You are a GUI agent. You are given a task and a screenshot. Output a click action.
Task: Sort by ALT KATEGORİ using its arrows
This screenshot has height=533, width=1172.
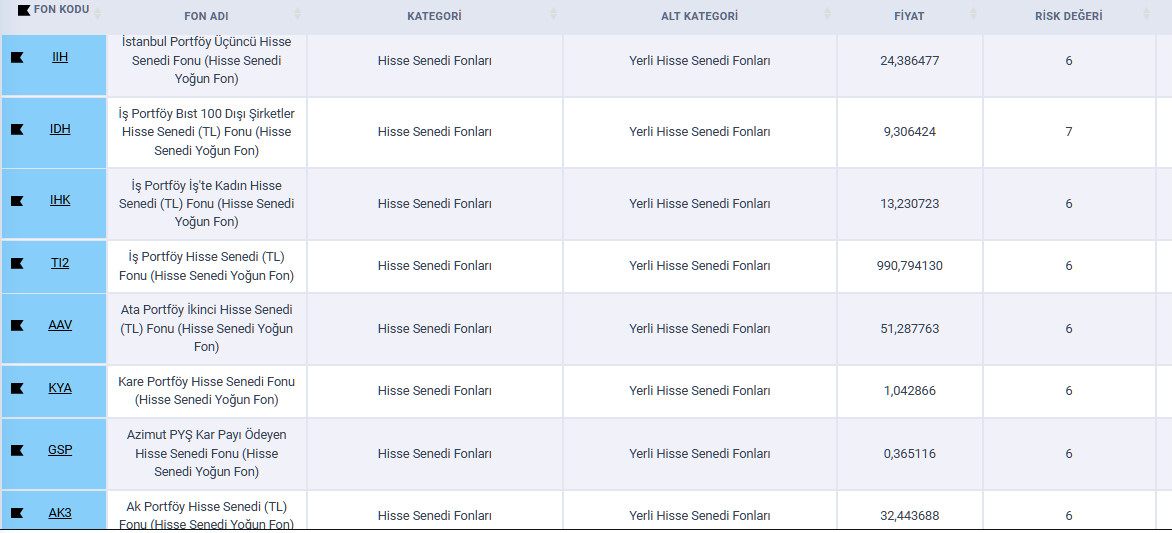coord(827,15)
